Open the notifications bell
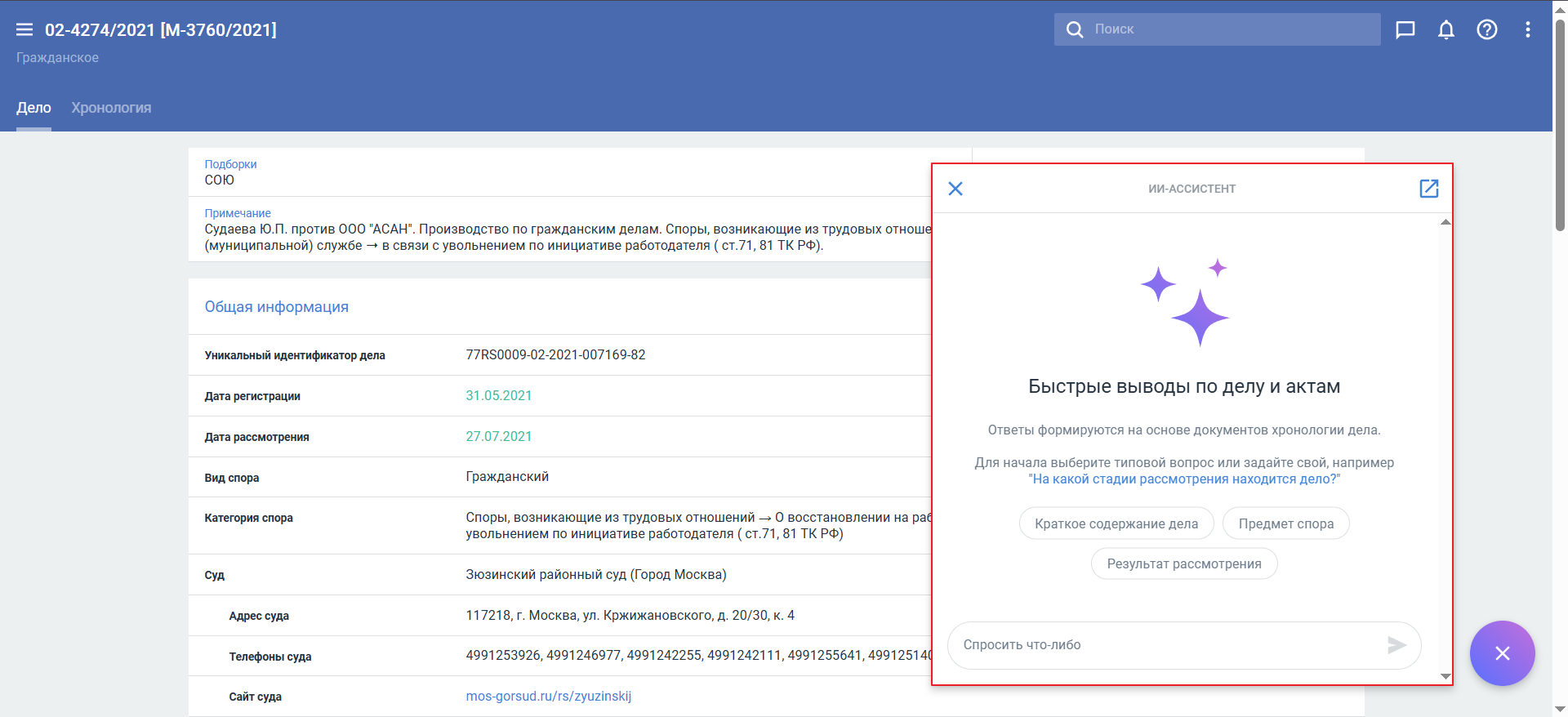 click(1445, 29)
